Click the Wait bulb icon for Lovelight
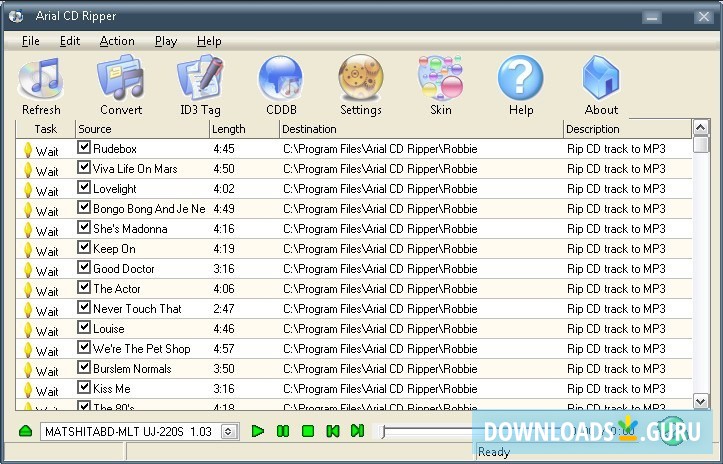The width and height of the screenshot is (723, 464). tap(28, 190)
